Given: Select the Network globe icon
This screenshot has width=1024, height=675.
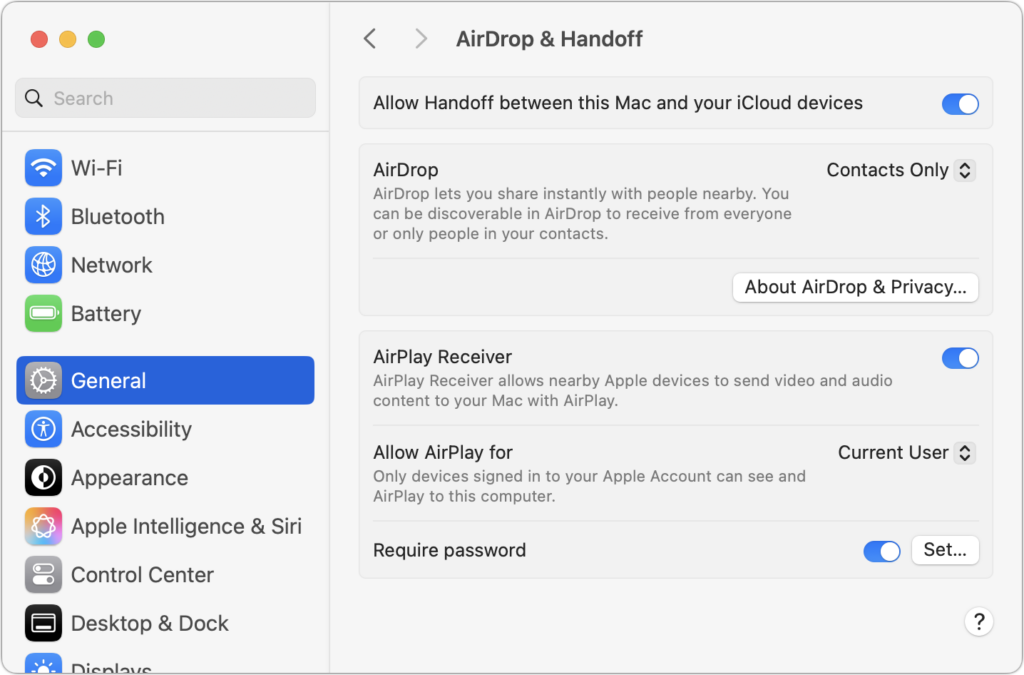Looking at the screenshot, I should [43, 265].
